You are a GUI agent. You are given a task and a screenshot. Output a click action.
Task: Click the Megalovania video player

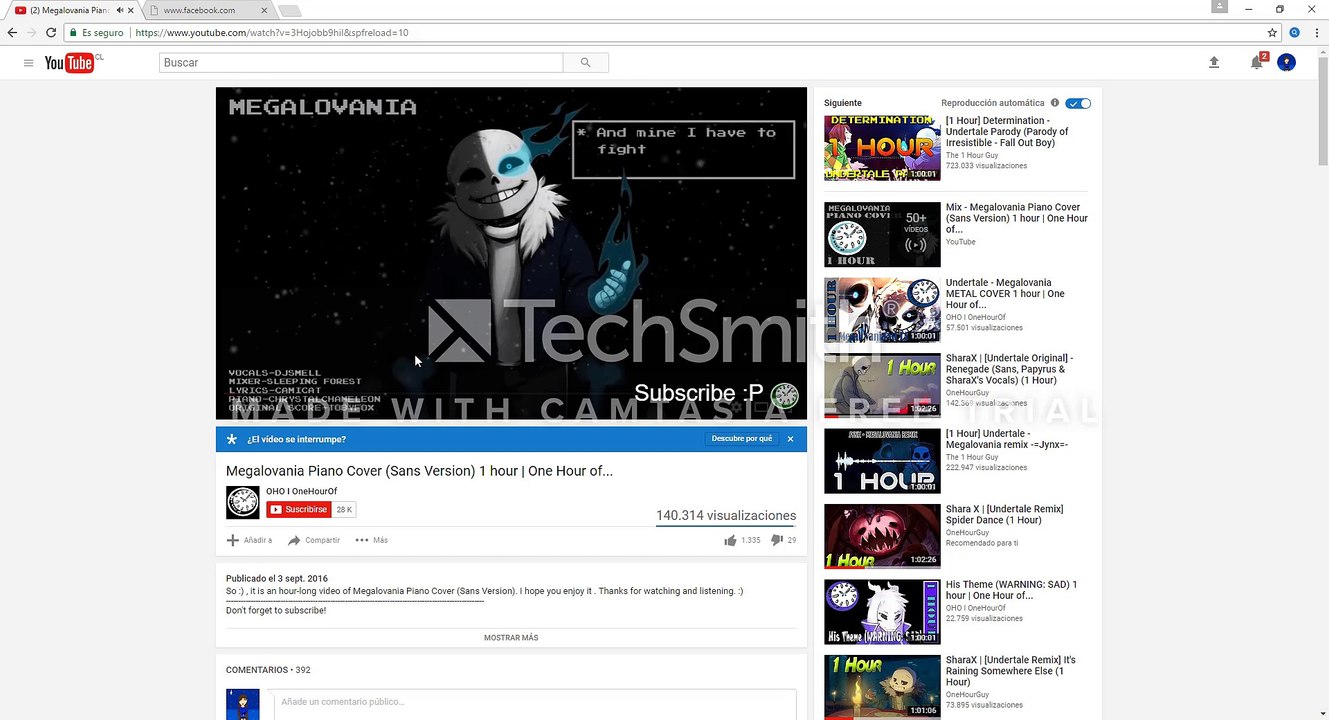(511, 253)
